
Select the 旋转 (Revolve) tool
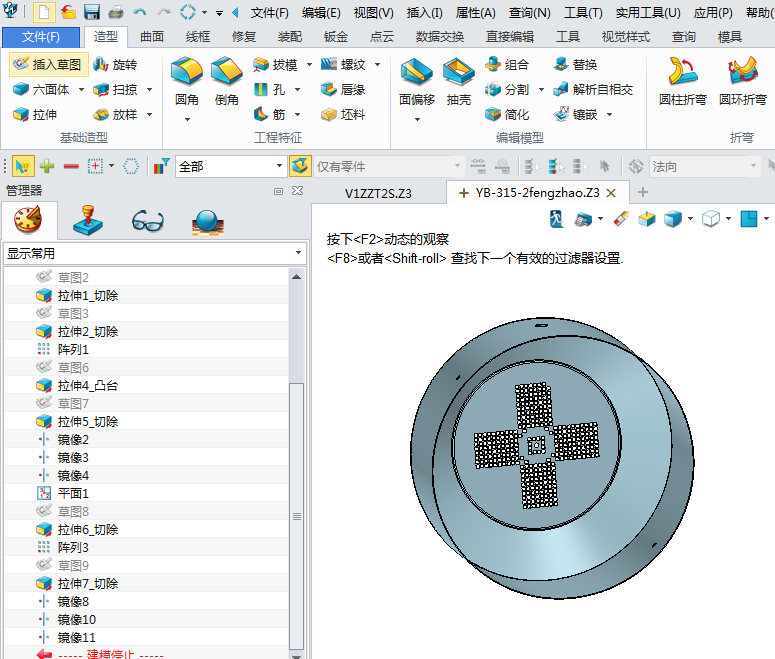[x=114, y=64]
